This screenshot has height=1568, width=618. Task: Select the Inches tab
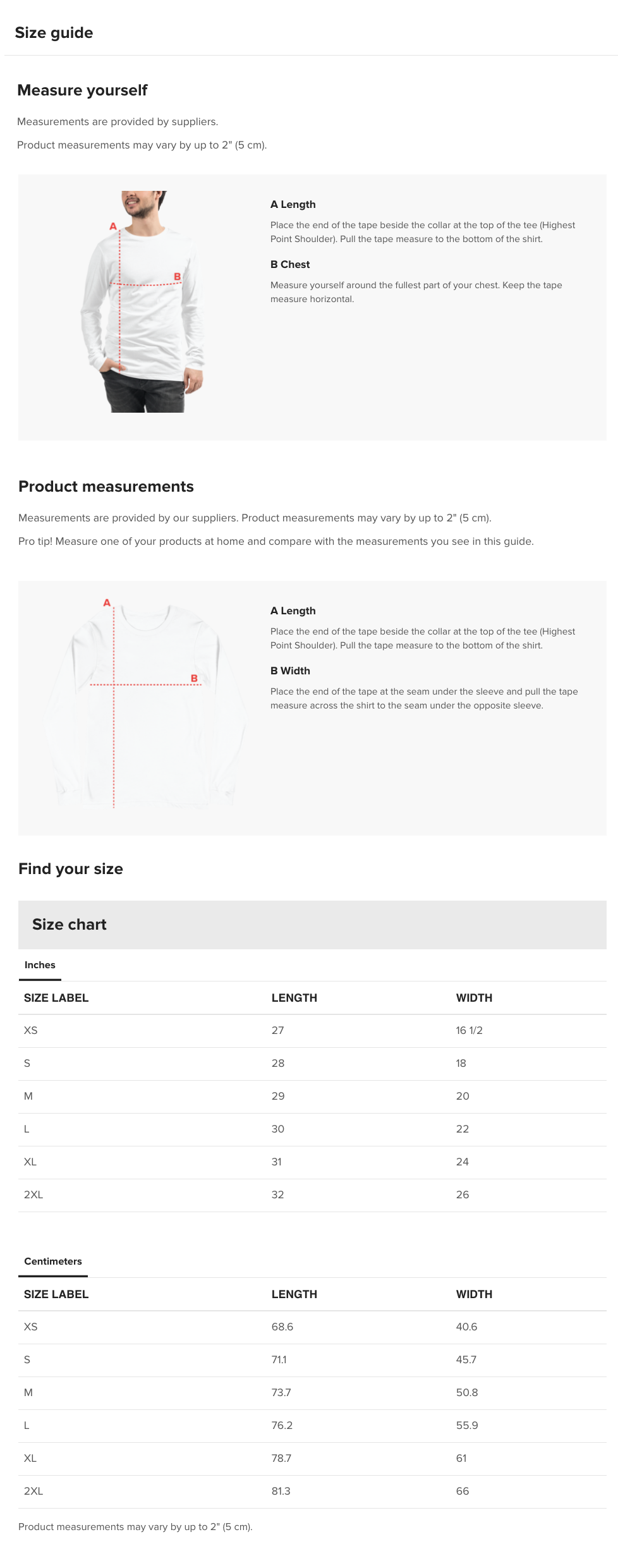pyautogui.click(x=40, y=965)
